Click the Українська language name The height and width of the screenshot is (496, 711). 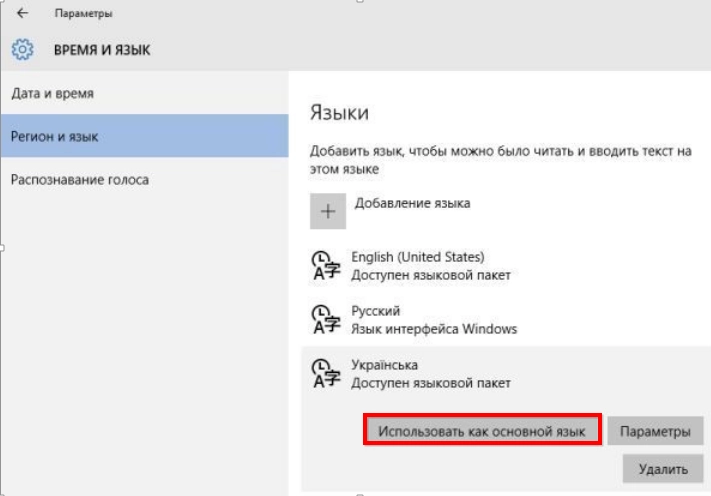click(385, 365)
